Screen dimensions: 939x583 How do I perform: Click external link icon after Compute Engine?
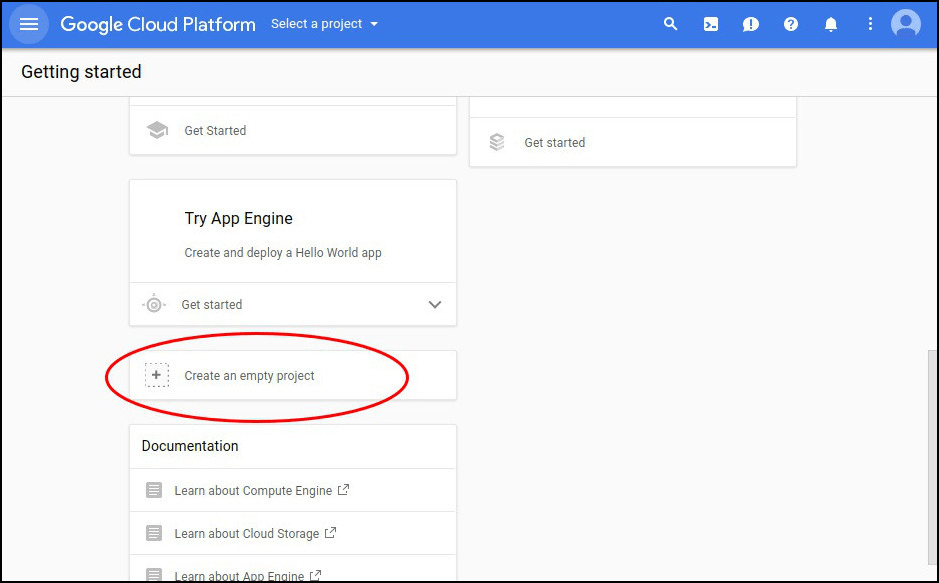click(343, 490)
